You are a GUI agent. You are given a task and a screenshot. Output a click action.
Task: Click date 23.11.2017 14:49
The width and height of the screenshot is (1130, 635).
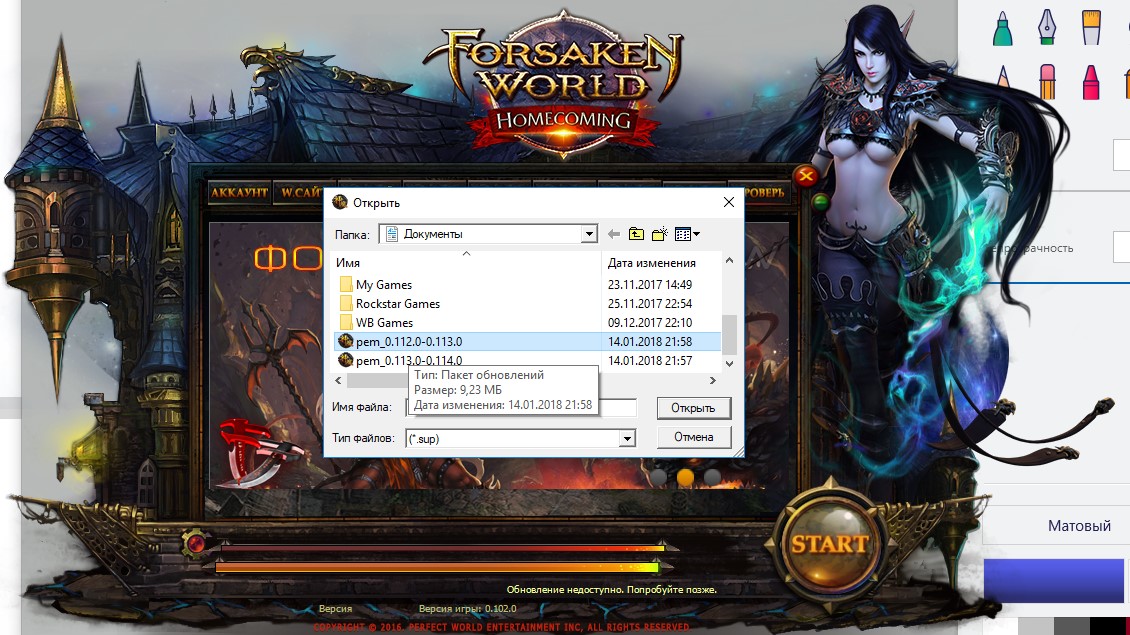(x=649, y=285)
